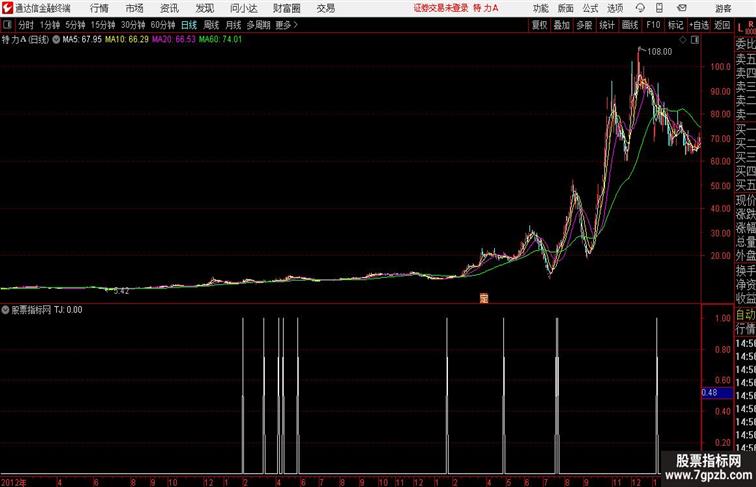Click the 游客 user account label
Screen dimensions: 756x487
723,8
